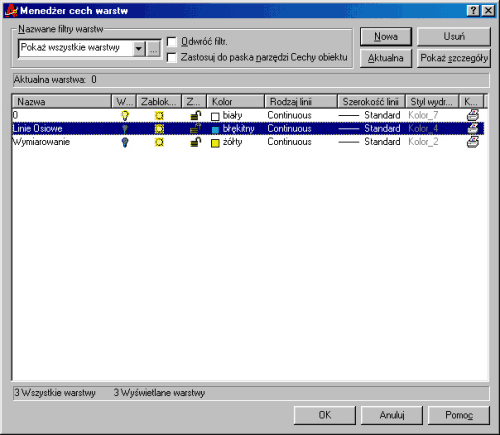
Task: Check Zastosuj do paska narzędzi Cechy obiektu
Action: pyautogui.click(x=171, y=57)
